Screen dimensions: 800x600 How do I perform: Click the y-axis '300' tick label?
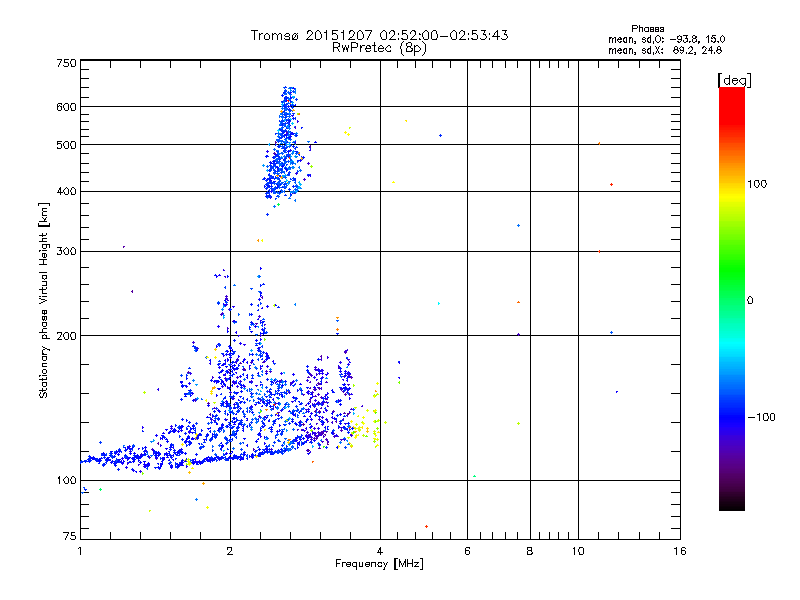coord(66,252)
